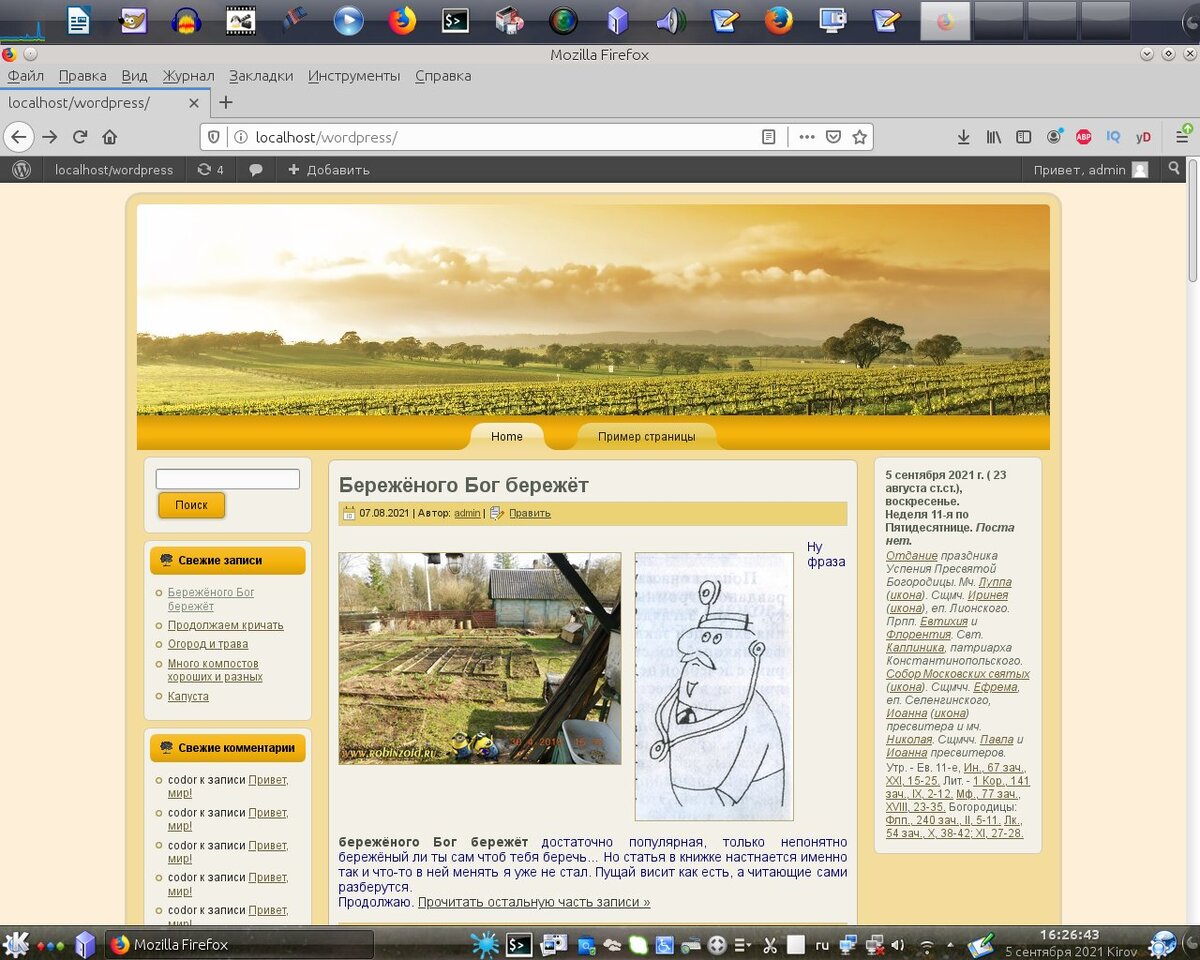The height and width of the screenshot is (960, 1200).
Task: Click Собор Московских святых link
Action: pos(958,674)
